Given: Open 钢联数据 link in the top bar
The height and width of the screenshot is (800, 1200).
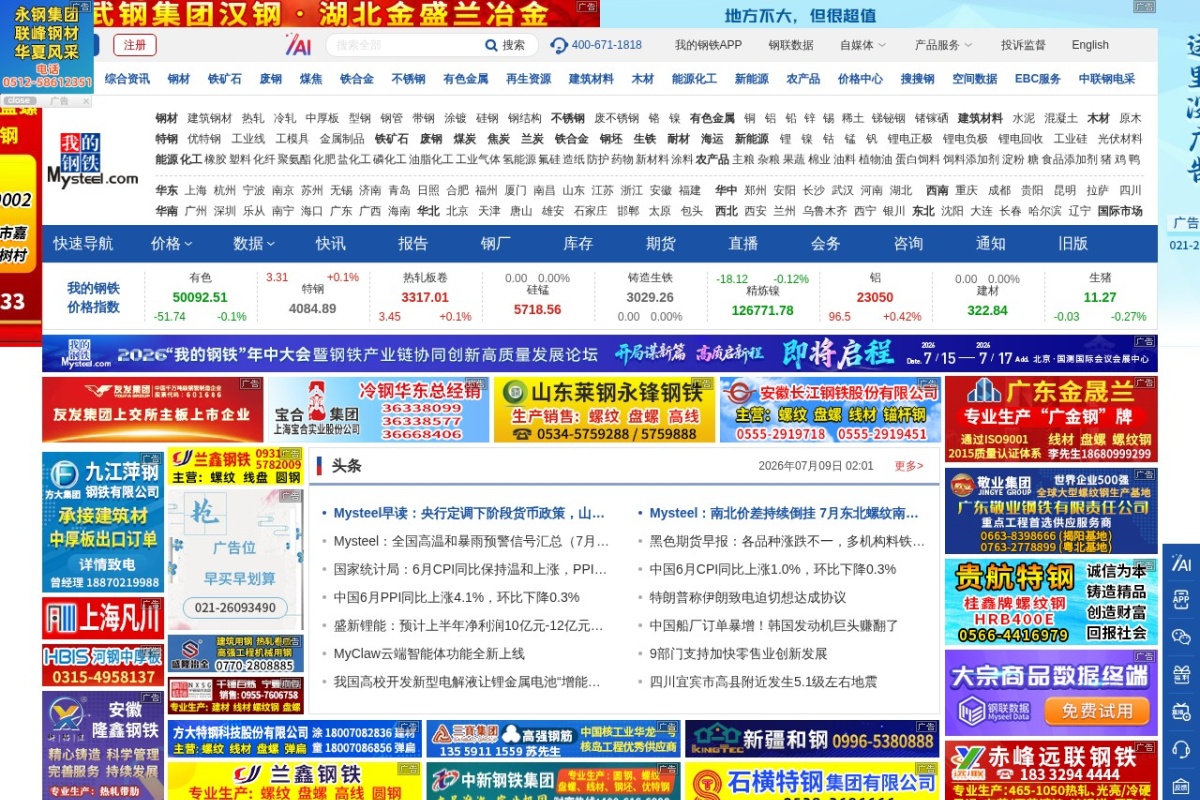Looking at the screenshot, I should click(791, 45).
